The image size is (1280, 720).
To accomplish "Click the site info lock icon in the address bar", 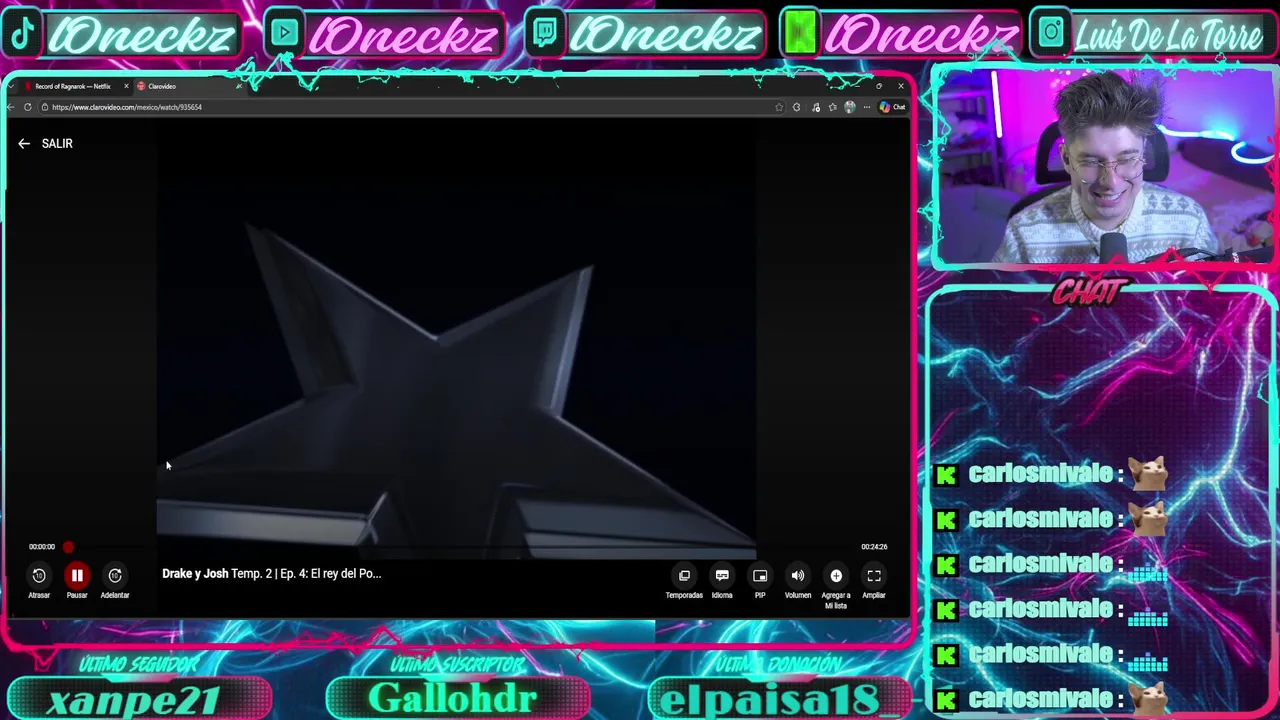I will pyautogui.click(x=44, y=107).
